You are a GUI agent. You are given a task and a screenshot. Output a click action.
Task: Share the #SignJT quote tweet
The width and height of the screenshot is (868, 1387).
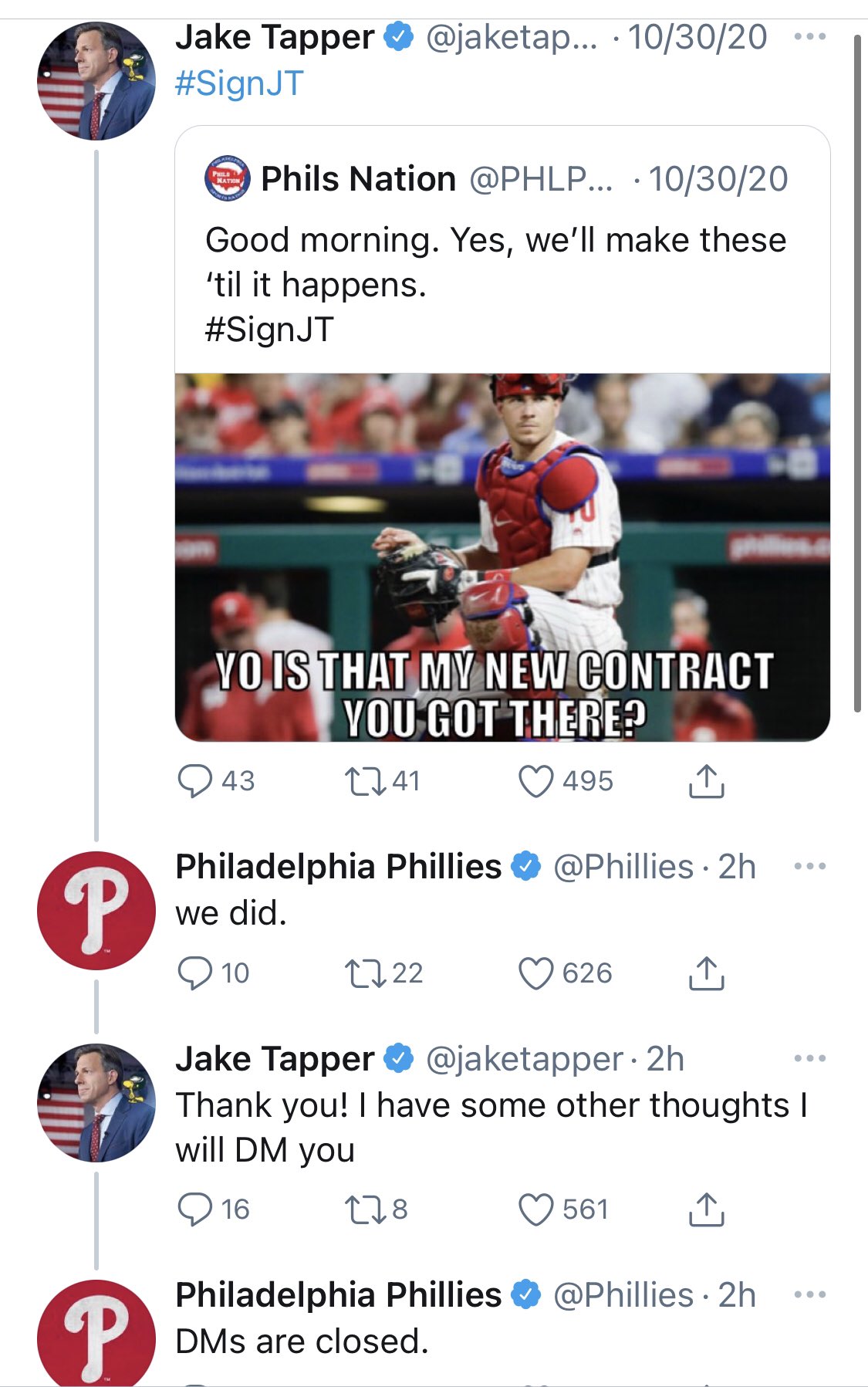point(706,780)
